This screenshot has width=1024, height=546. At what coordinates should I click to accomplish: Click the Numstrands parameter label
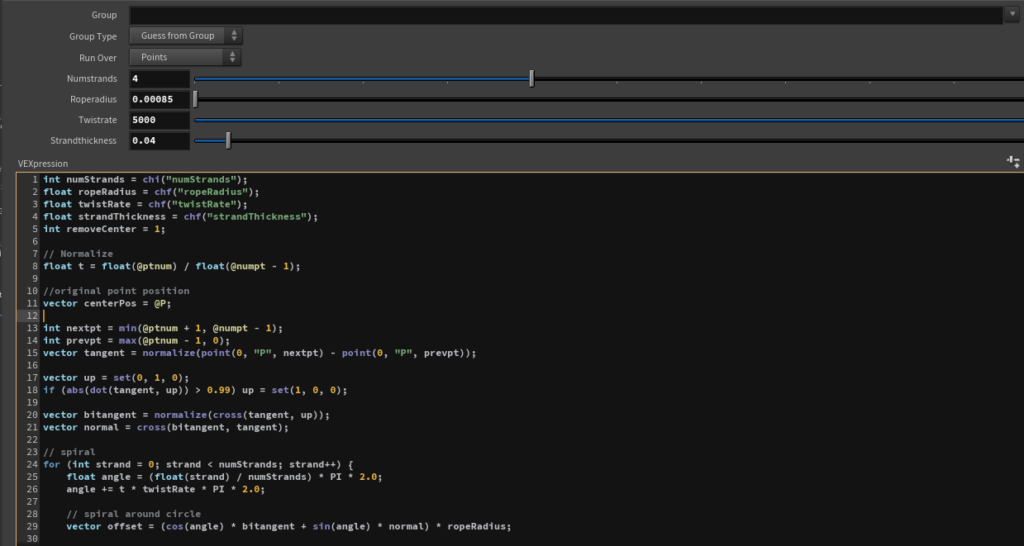click(91, 78)
